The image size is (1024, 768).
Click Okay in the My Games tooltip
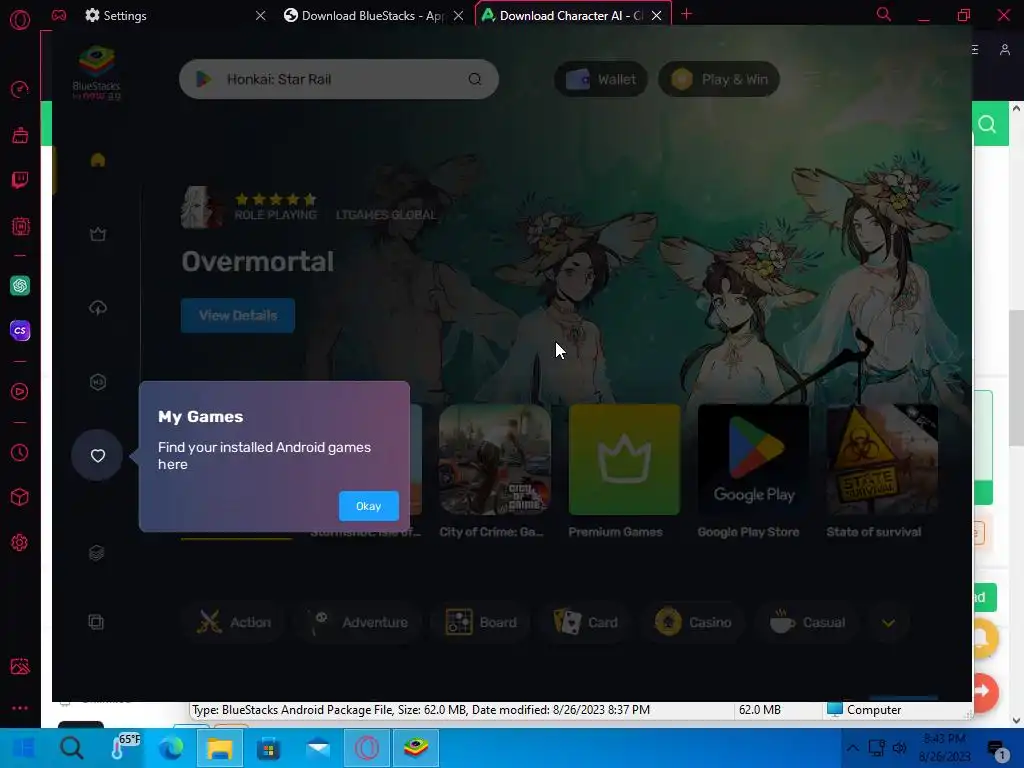pyautogui.click(x=368, y=506)
